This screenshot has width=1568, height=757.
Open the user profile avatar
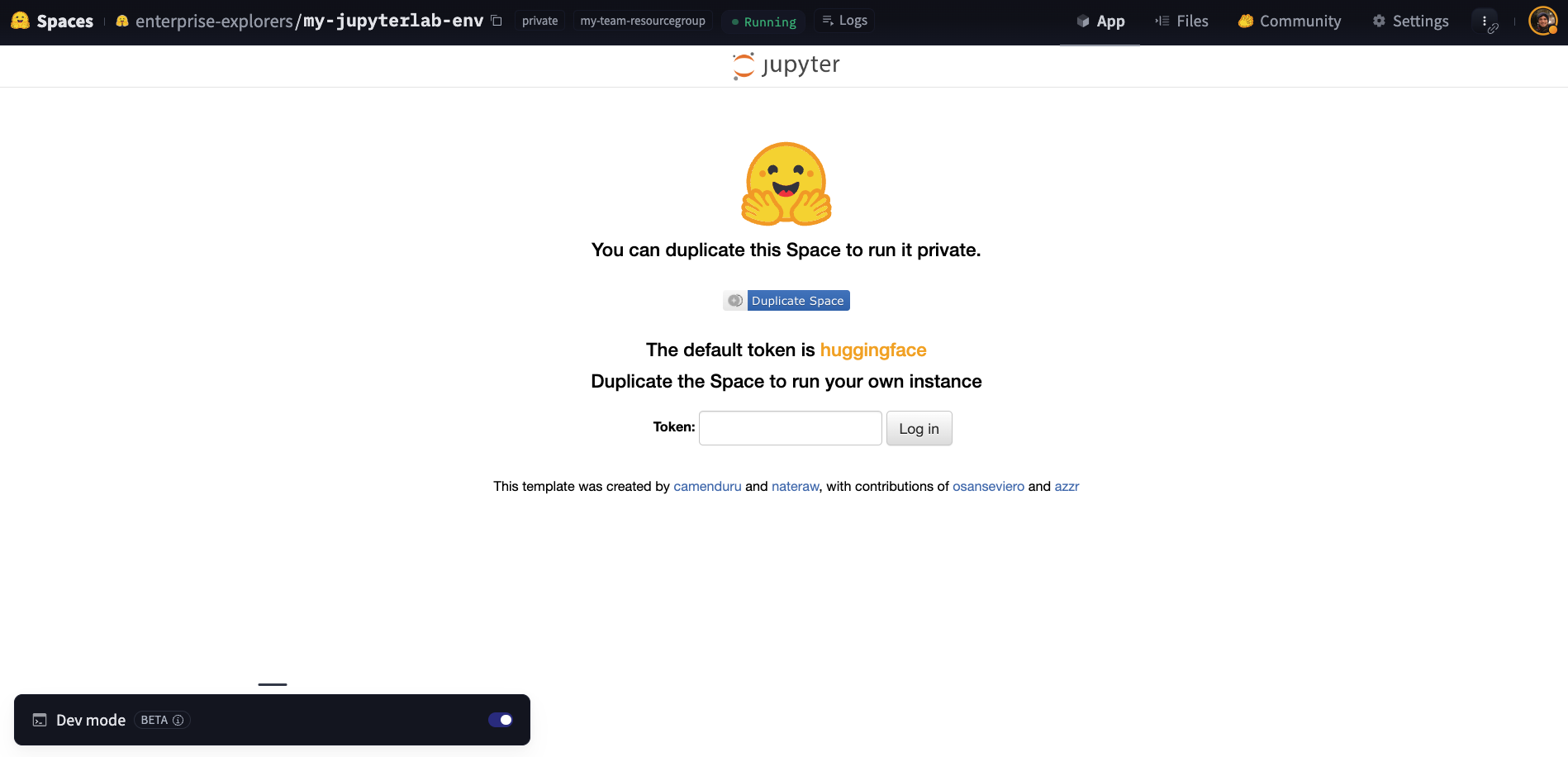pyautogui.click(x=1542, y=21)
